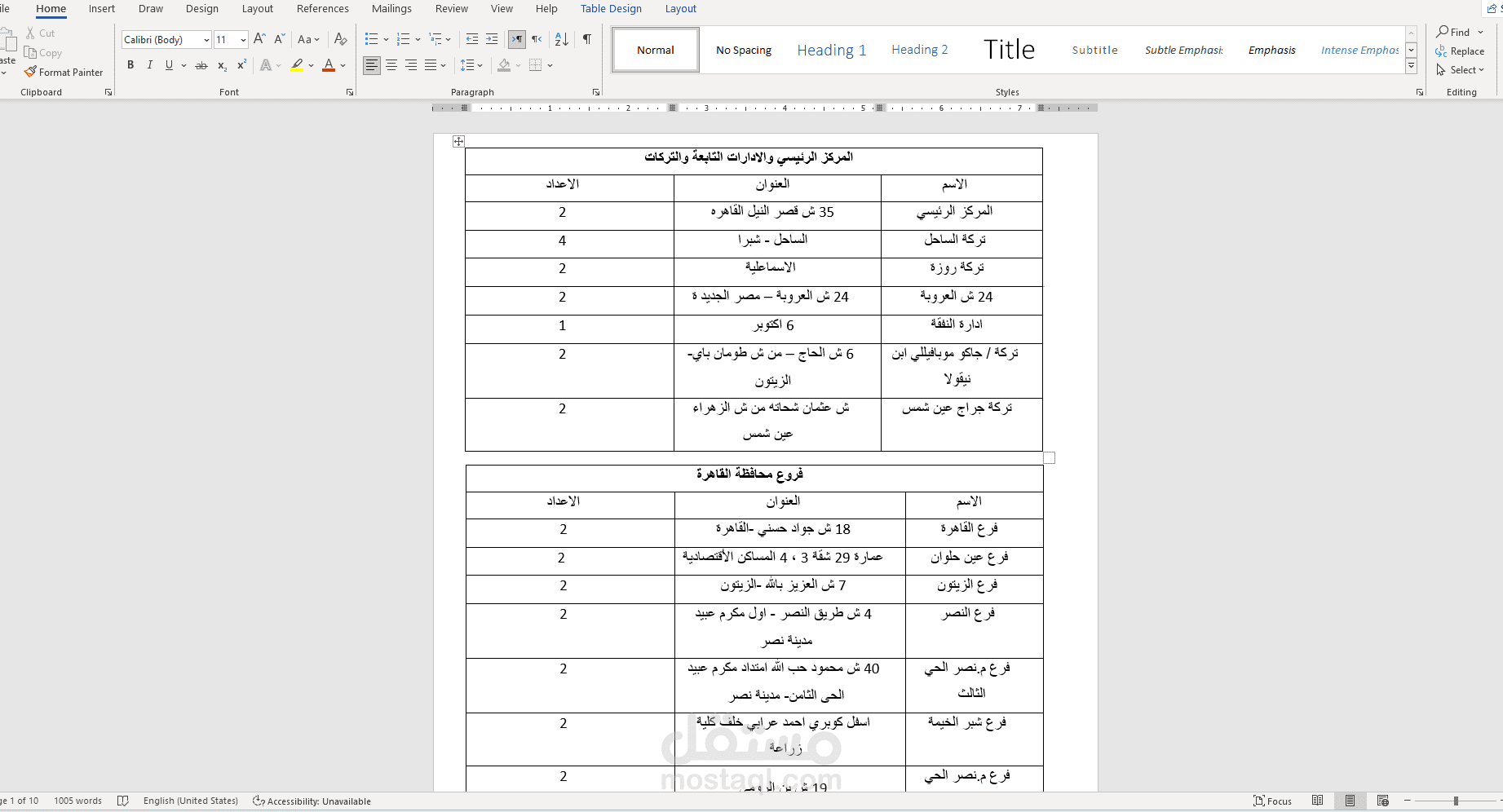1503x812 pixels.
Task: Open the font size dropdown
Action: click(243, 40)
